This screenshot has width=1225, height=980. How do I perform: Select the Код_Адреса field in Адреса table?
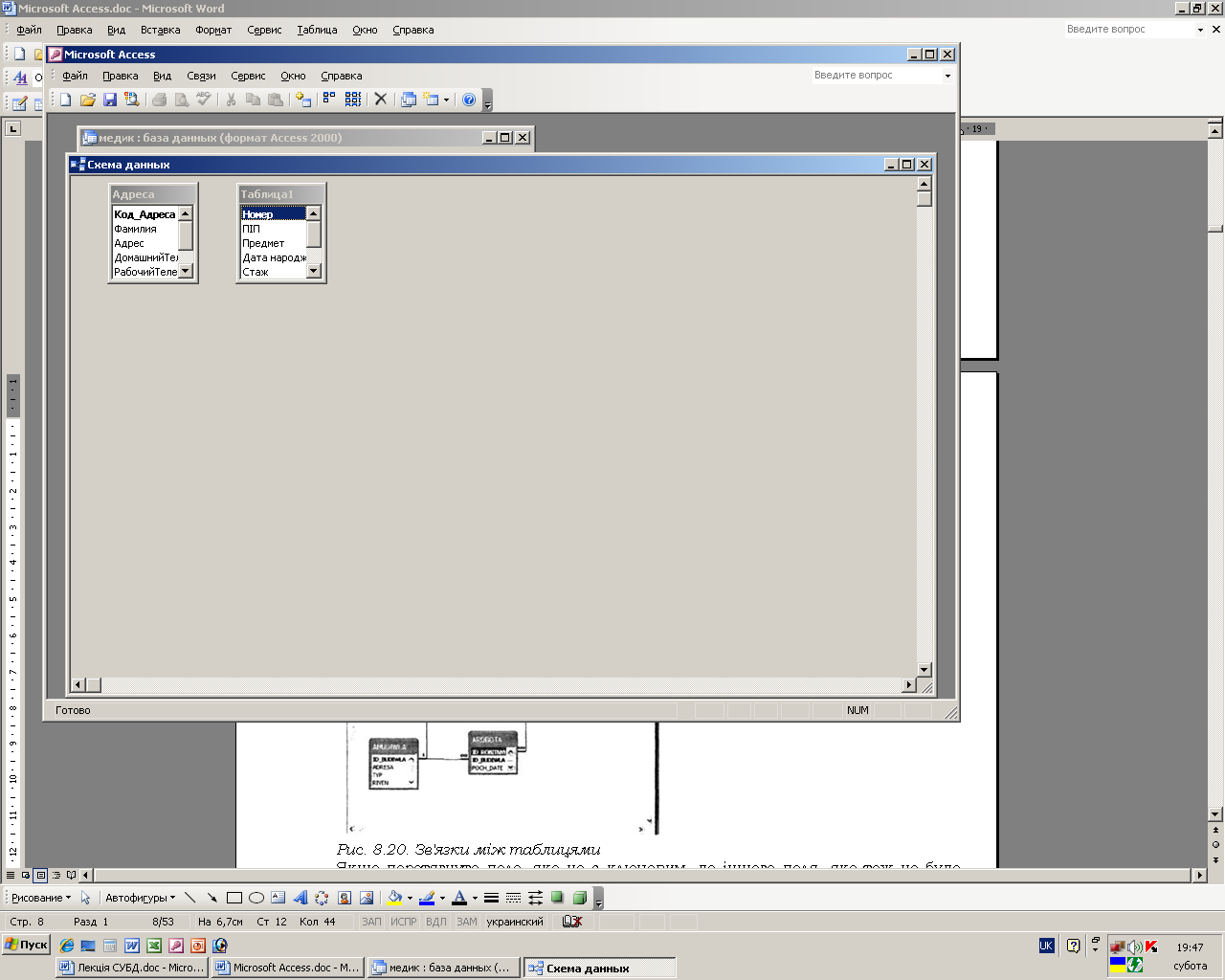(x=145, y=214)
